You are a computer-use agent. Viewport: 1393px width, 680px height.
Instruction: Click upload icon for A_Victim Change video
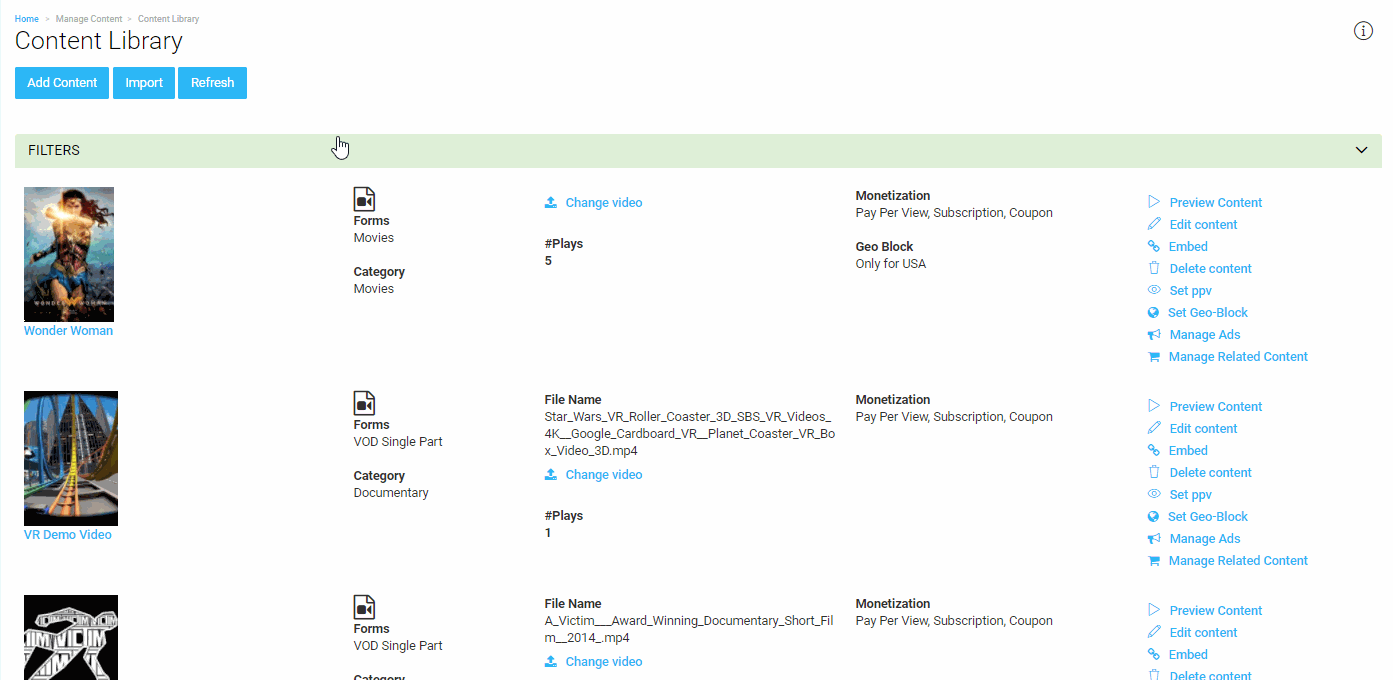[551, 662]
